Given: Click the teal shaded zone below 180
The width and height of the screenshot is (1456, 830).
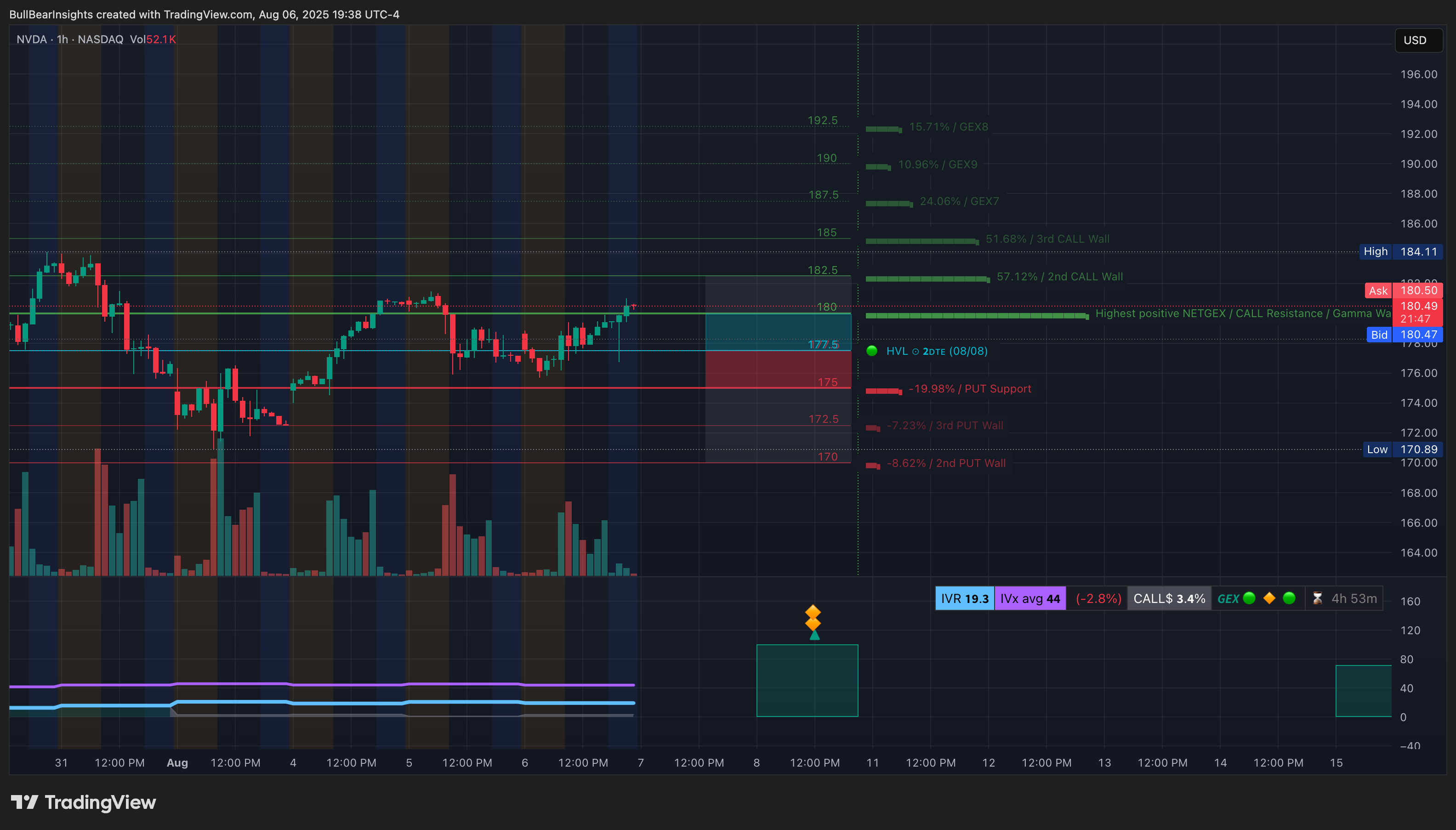Looking at the screenshot, I should 778,332.
